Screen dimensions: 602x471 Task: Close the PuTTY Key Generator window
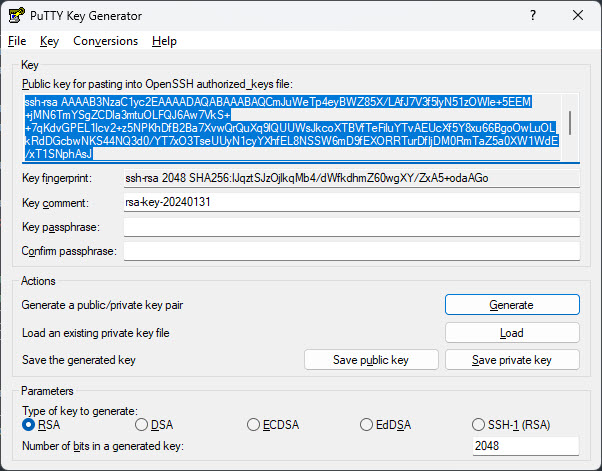577,15
